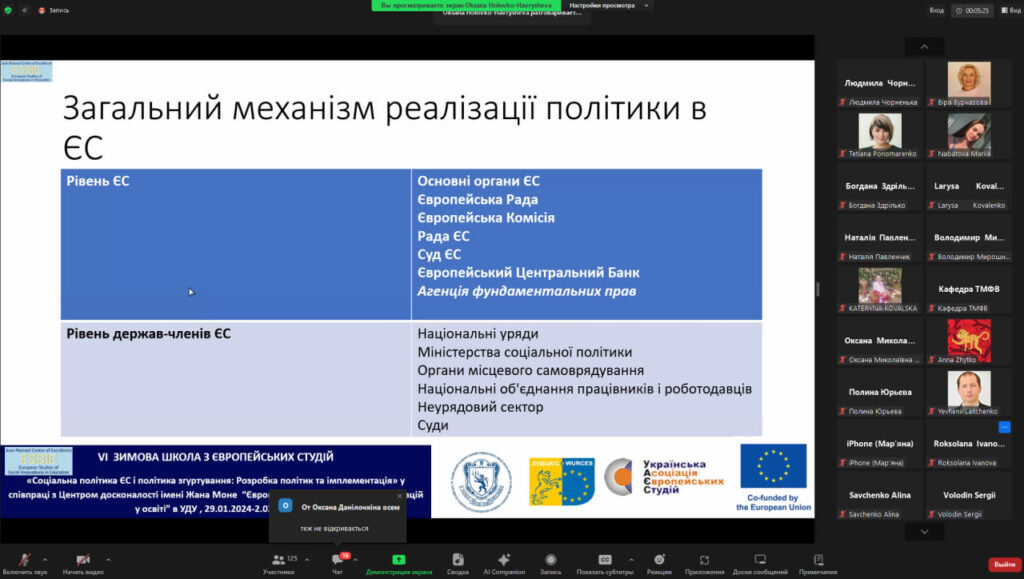Open Реакции reactions menu

(659, 560)
